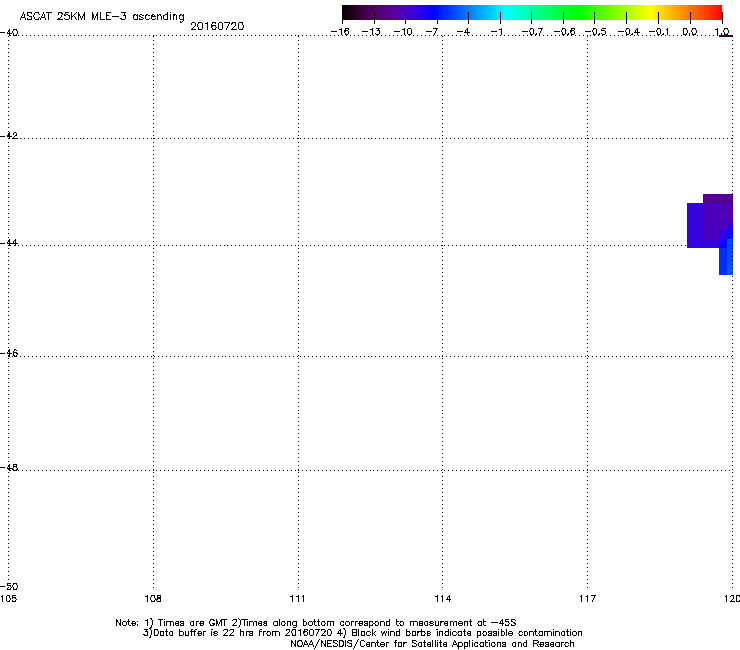The image size is (740, 650).
Task: Click the color bar label -16
Action: coord(340,32)
